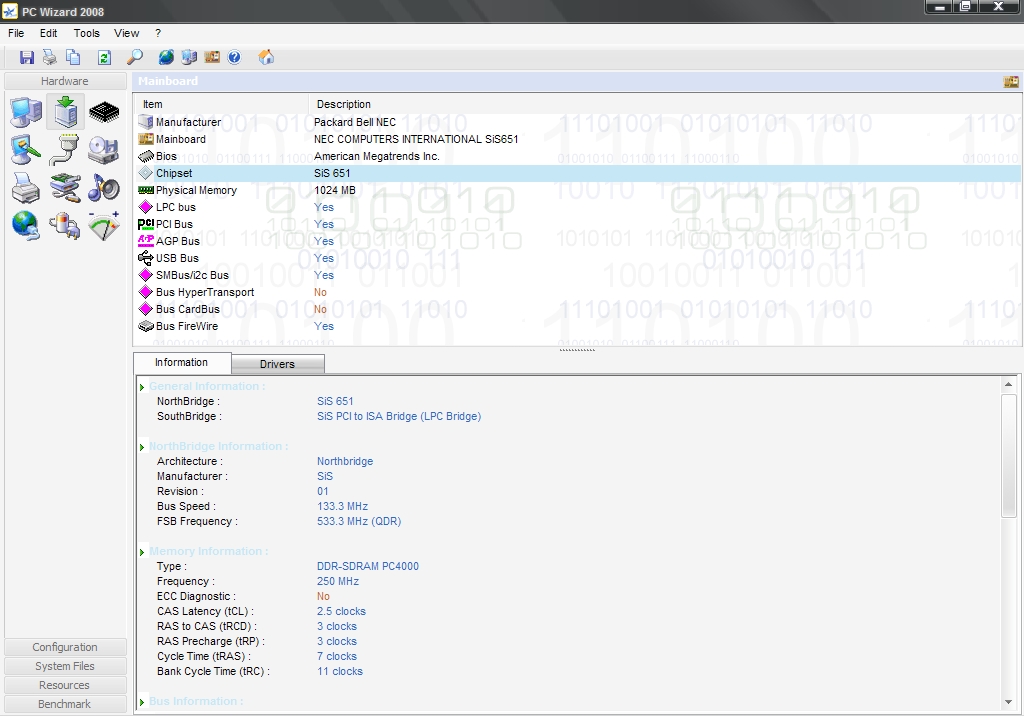The width and height of the screenshot is (1024, 716).
Task: Click the motherboard icon at Mainboard header right
Action: tap(1011, 82)
